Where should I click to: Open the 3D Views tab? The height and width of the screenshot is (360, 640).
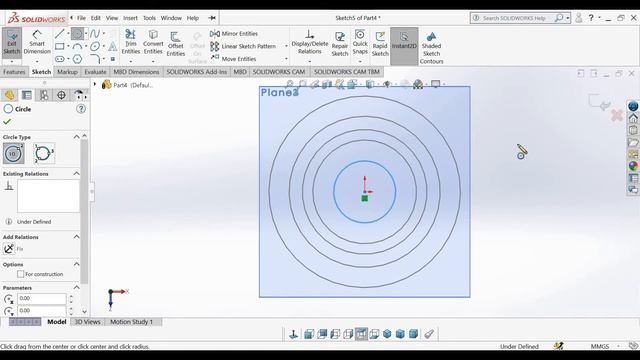[87, 322]
